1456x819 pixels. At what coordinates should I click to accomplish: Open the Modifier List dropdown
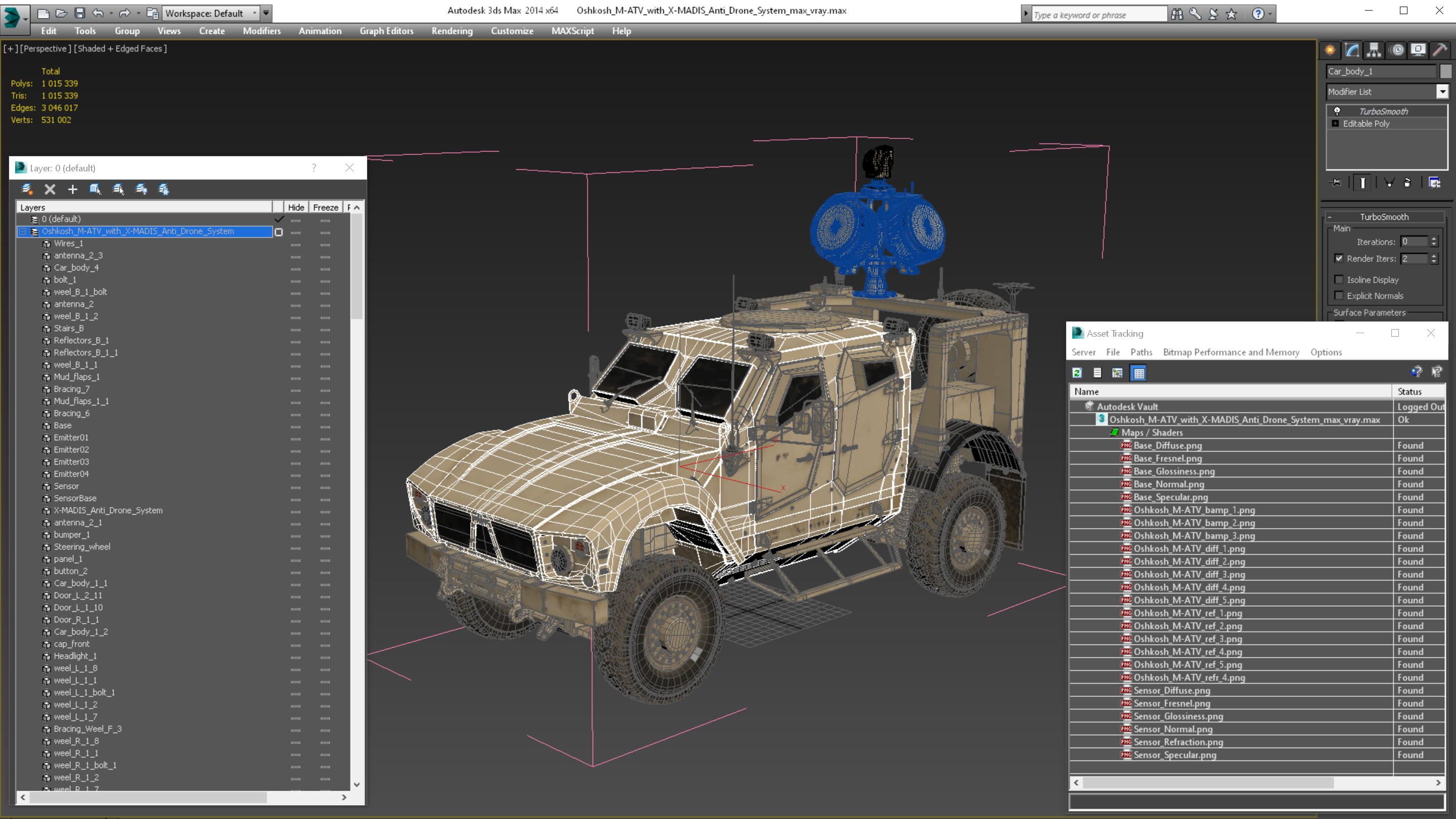tap(1442, 92)
